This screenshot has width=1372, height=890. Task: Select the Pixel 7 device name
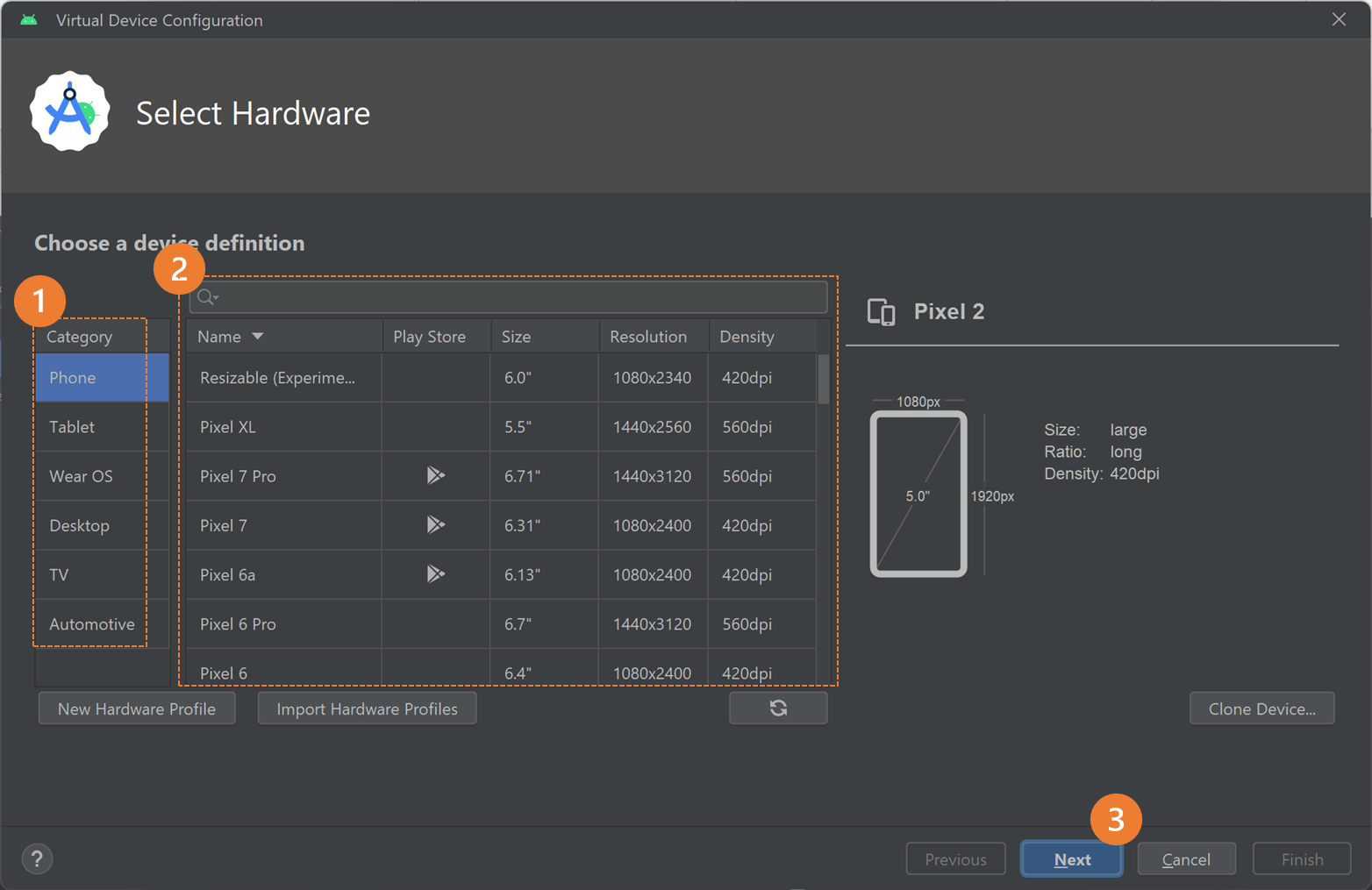(224, 525)
